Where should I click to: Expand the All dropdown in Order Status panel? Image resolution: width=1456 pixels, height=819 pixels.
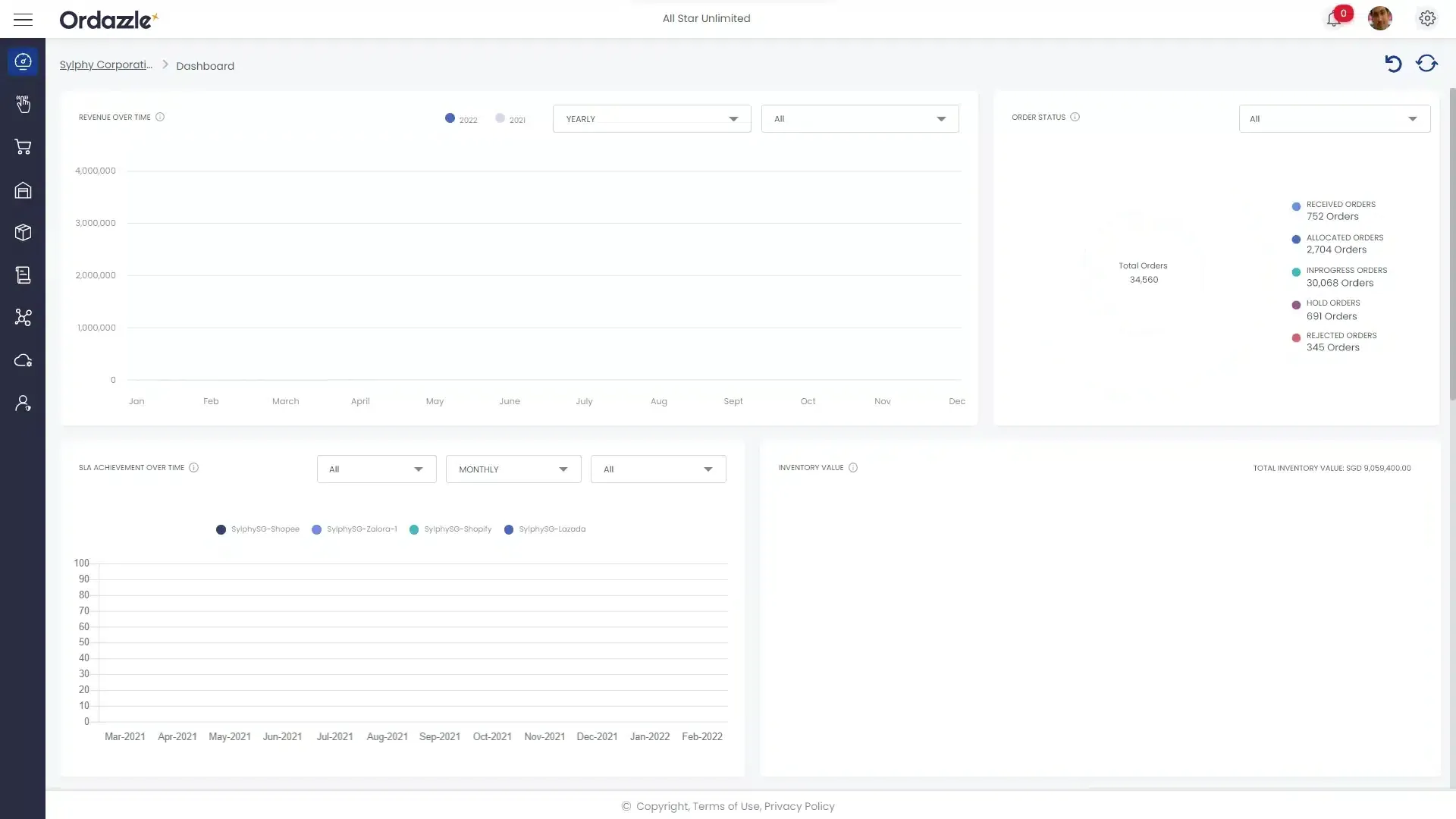[x=1333, y=118]
